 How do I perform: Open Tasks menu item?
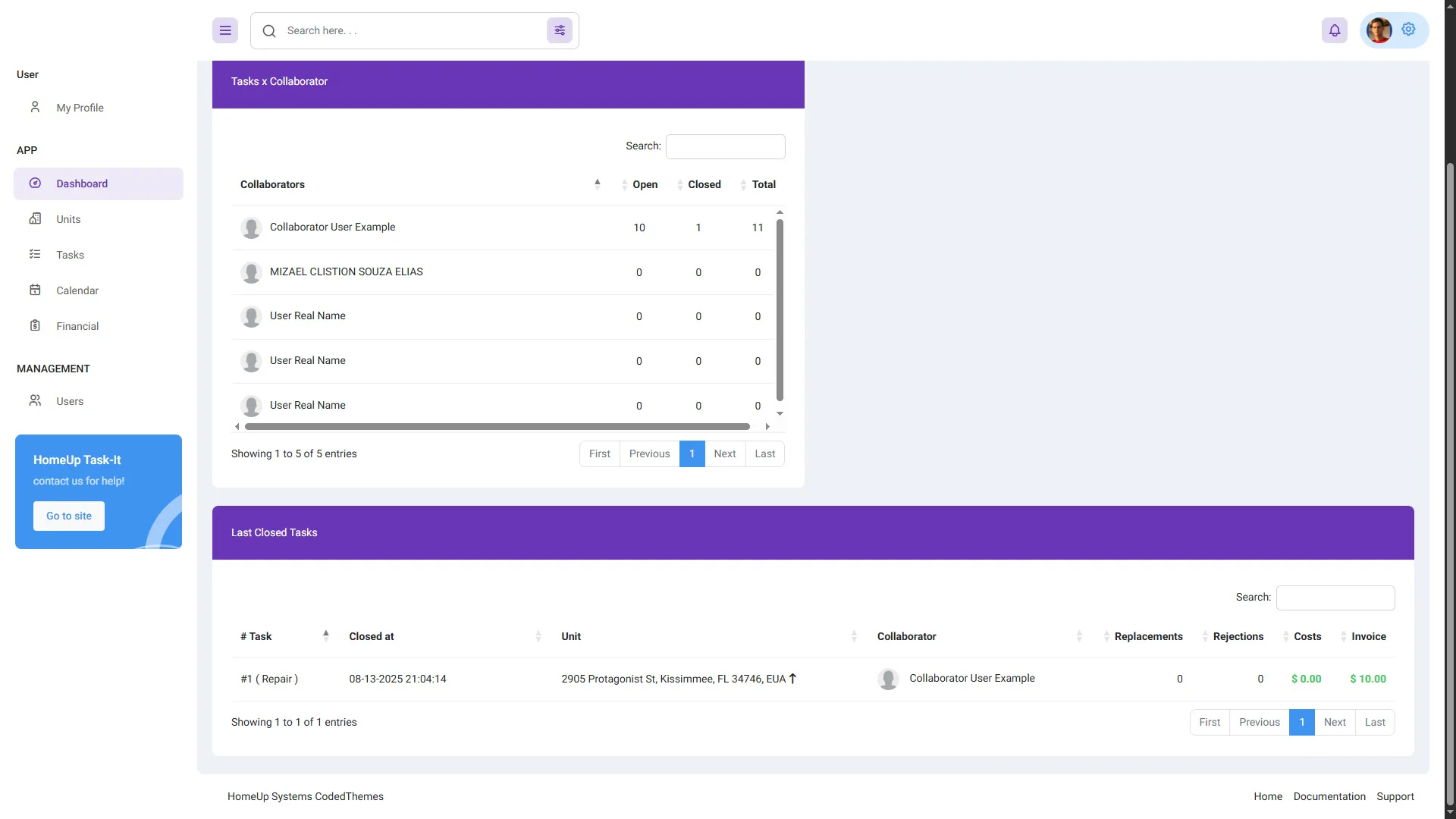(x=99, y=255)
